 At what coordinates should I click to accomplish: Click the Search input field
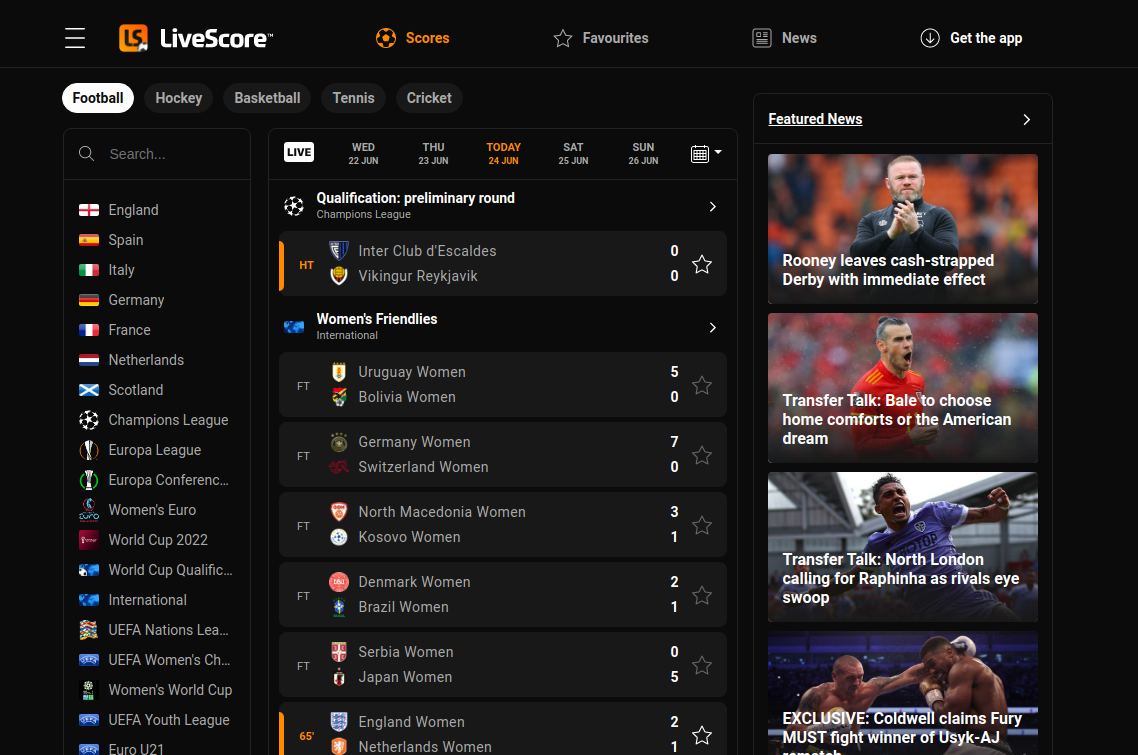tap(157, 154)
